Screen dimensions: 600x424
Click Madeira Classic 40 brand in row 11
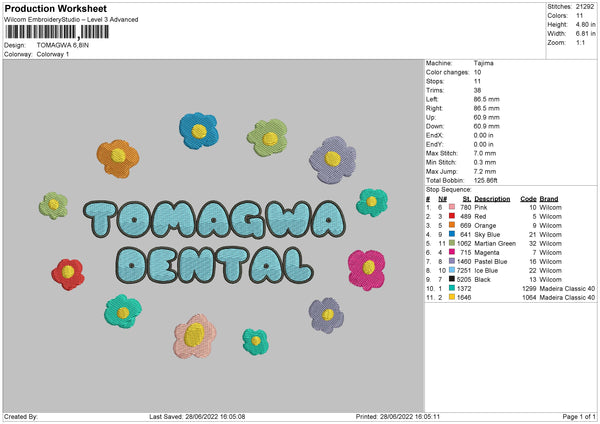[x=567, y=297]
